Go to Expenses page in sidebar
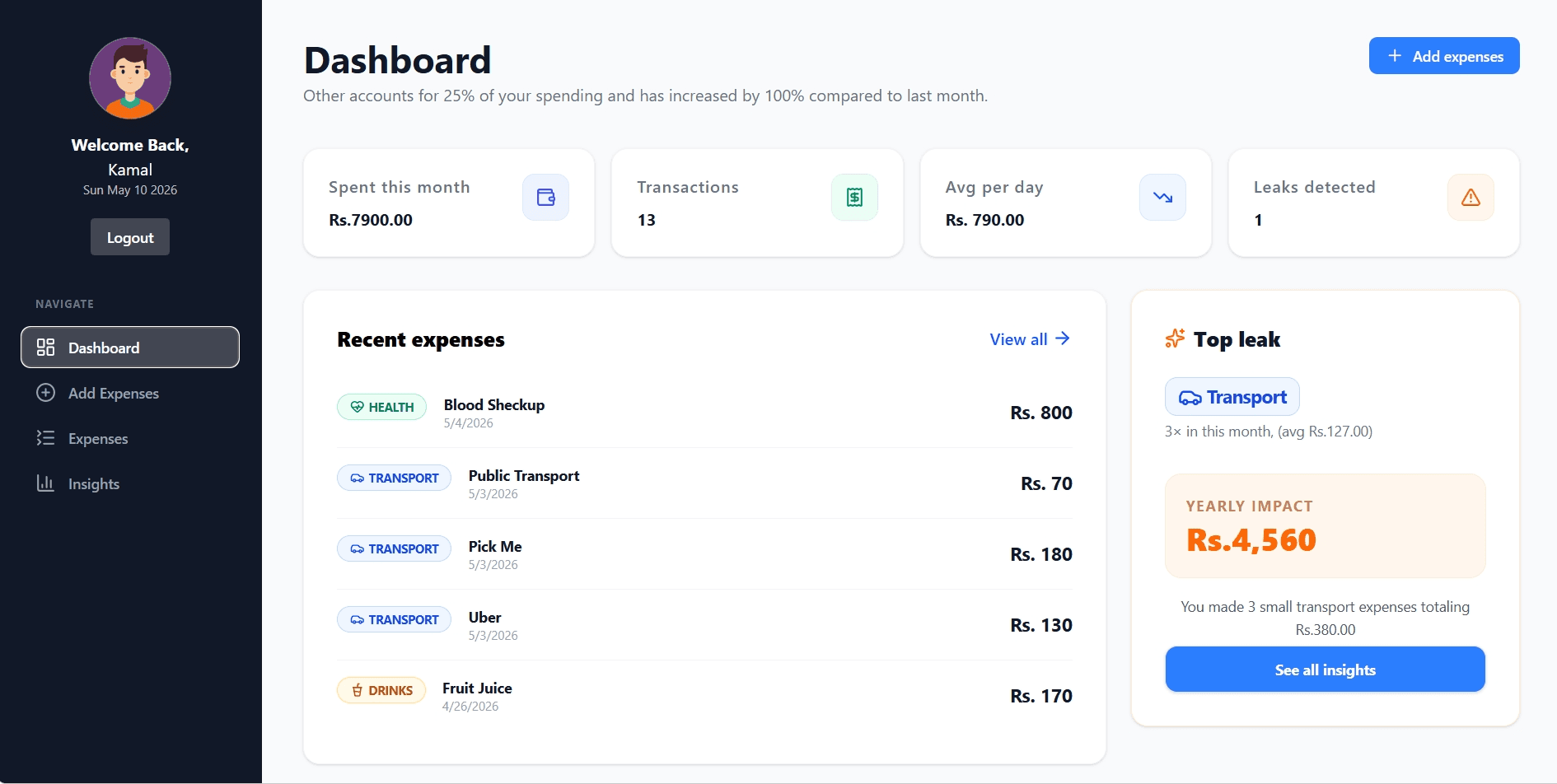The image size is (1557, 784). tap(130, 438)
